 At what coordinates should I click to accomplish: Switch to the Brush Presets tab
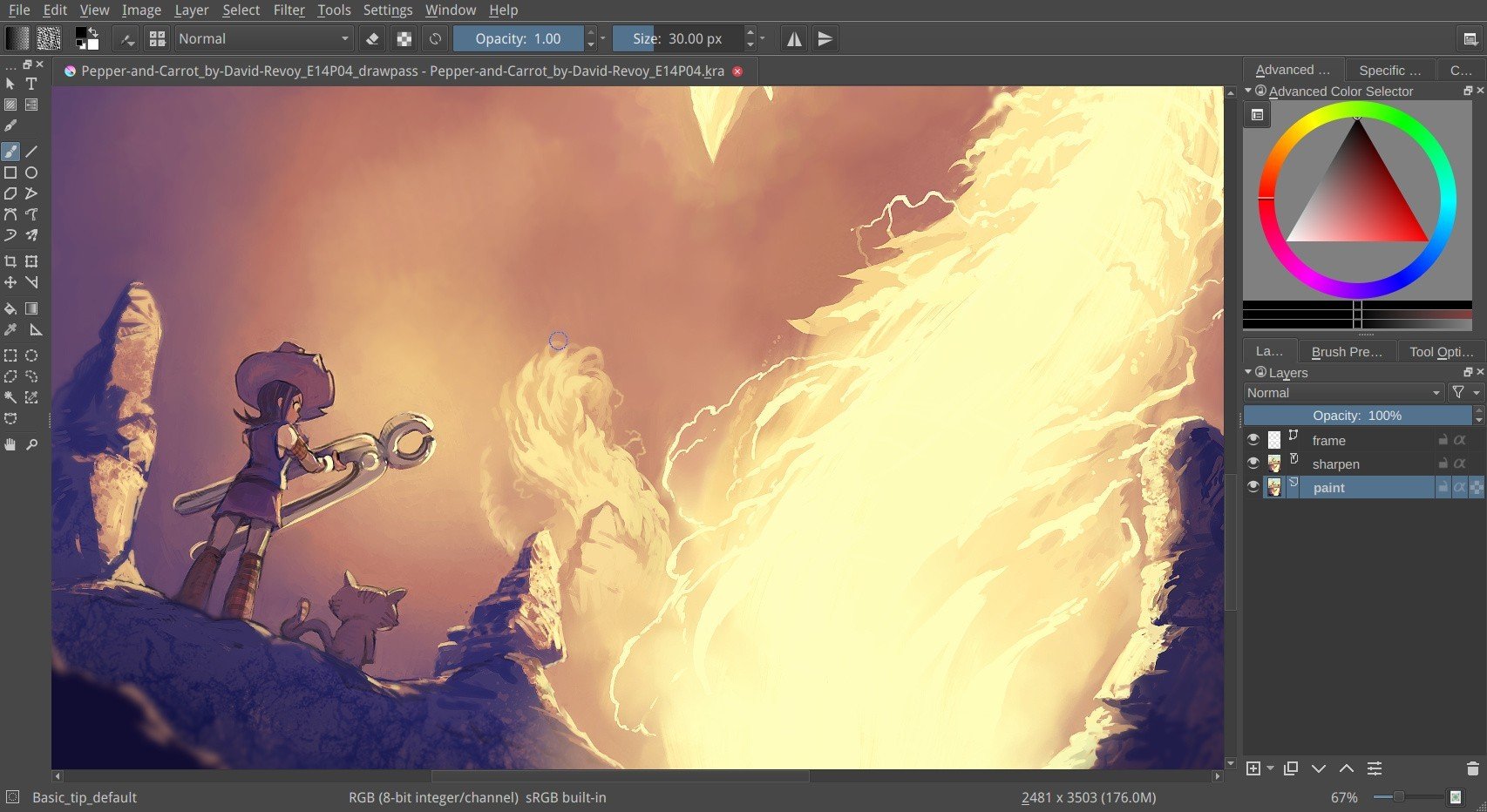(x=1347, y=351)
